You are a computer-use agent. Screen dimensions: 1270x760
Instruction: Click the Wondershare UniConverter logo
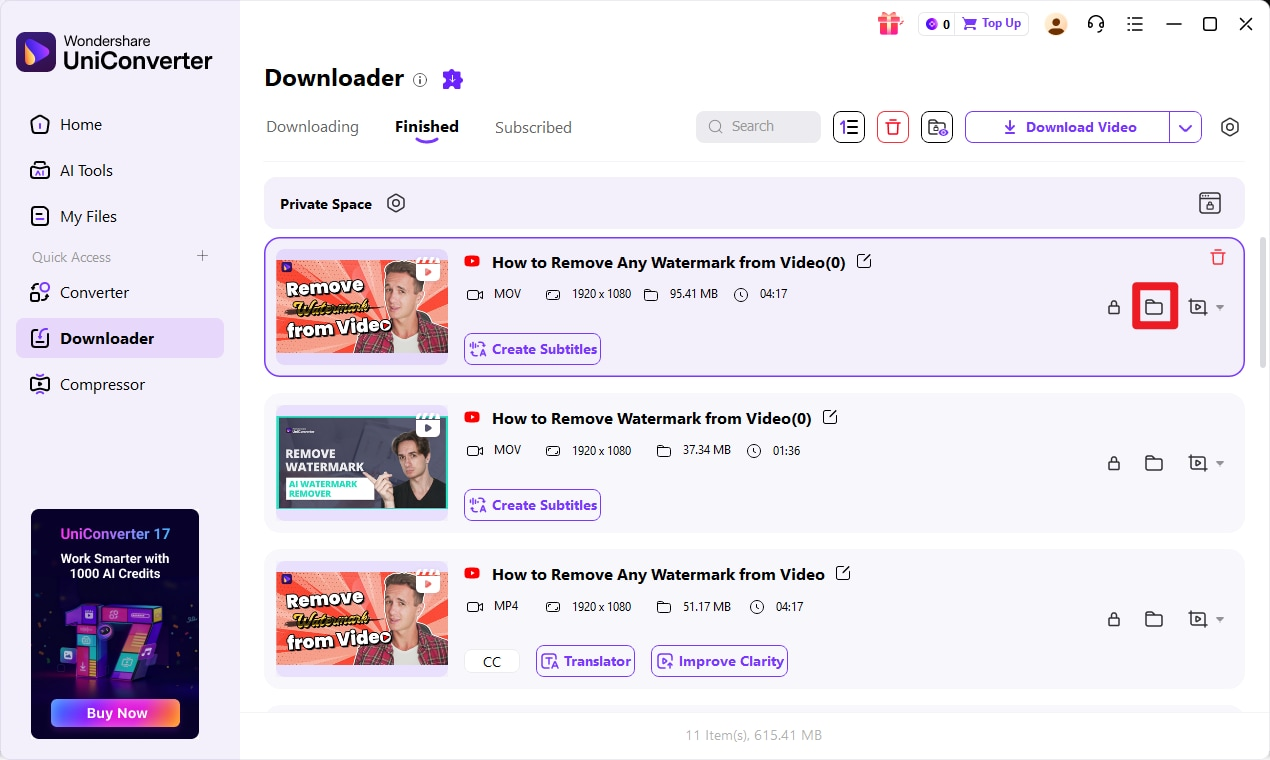(114, 52)
